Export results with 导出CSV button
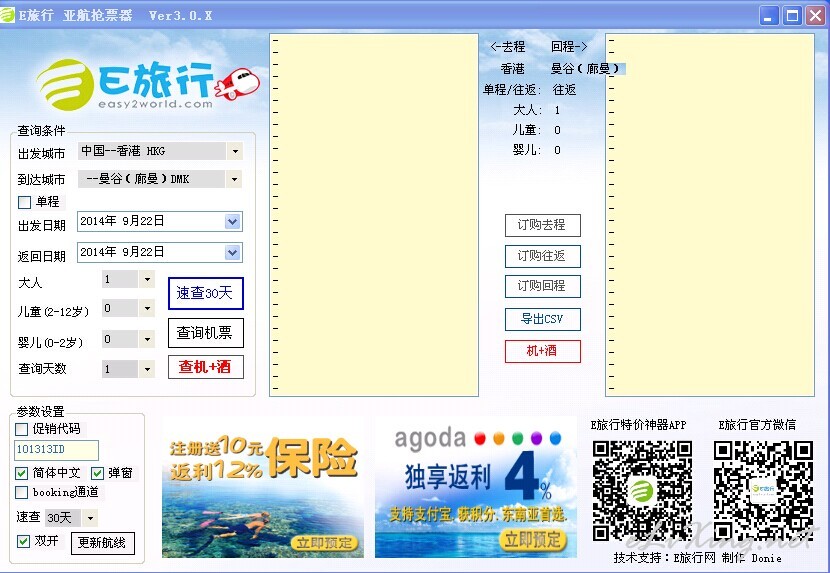 coord(543,319)
